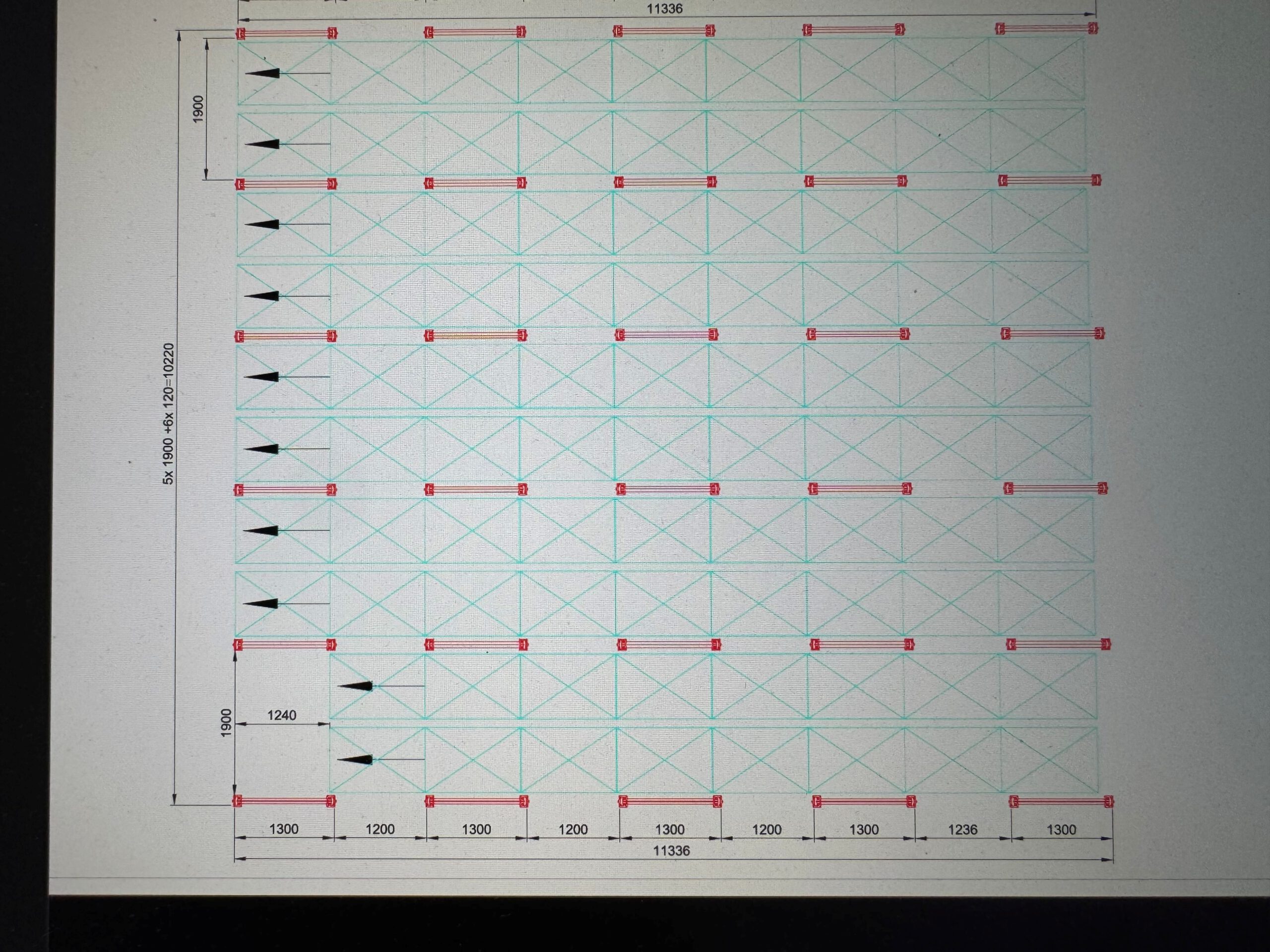Click the leftmost 1200 dimension label
The image size is (1270, 952).
pyautogui.click(x=380, y=829)
